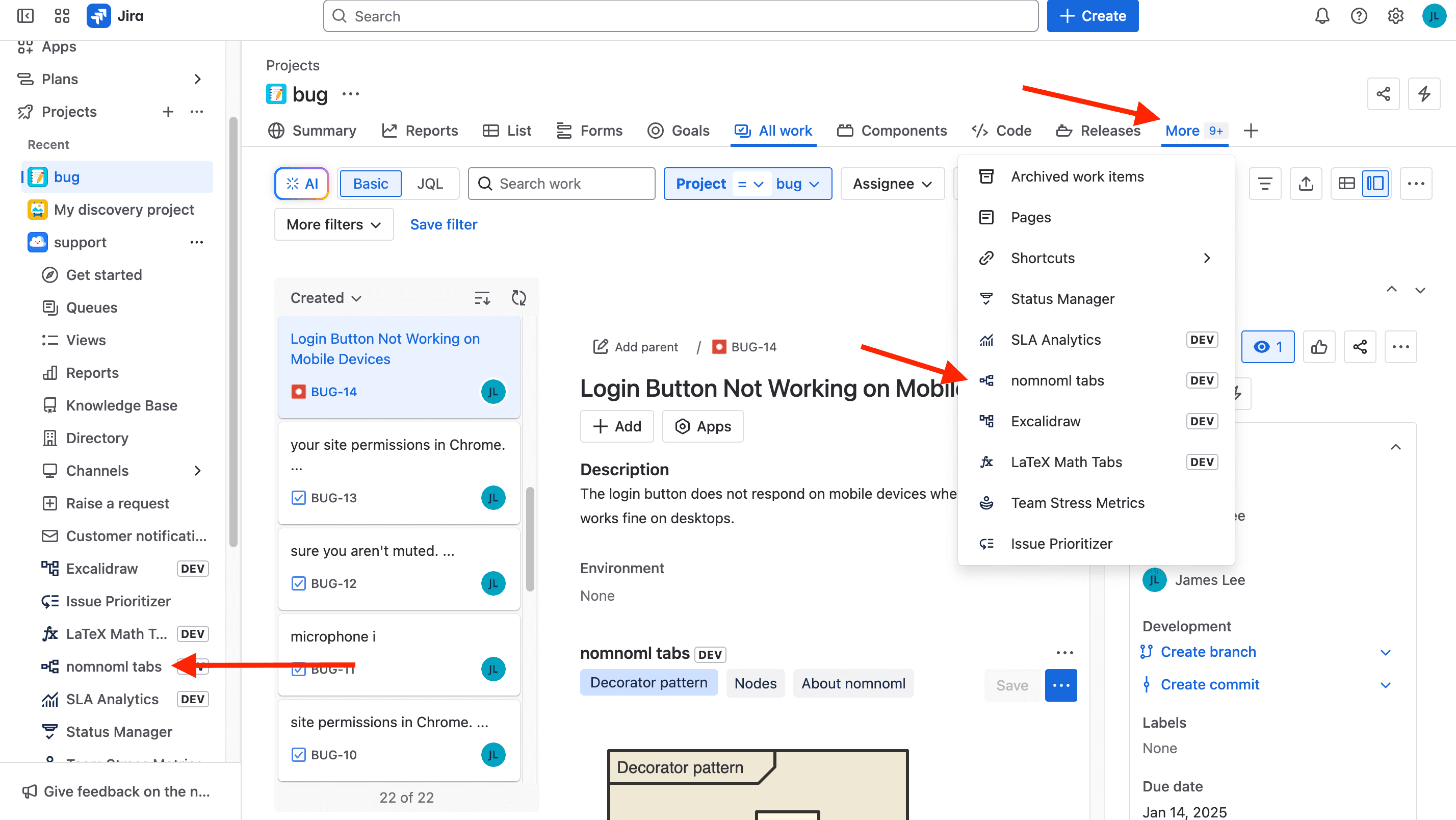
Task: Switch to the Summary tab
Action: tap(313, 131)
